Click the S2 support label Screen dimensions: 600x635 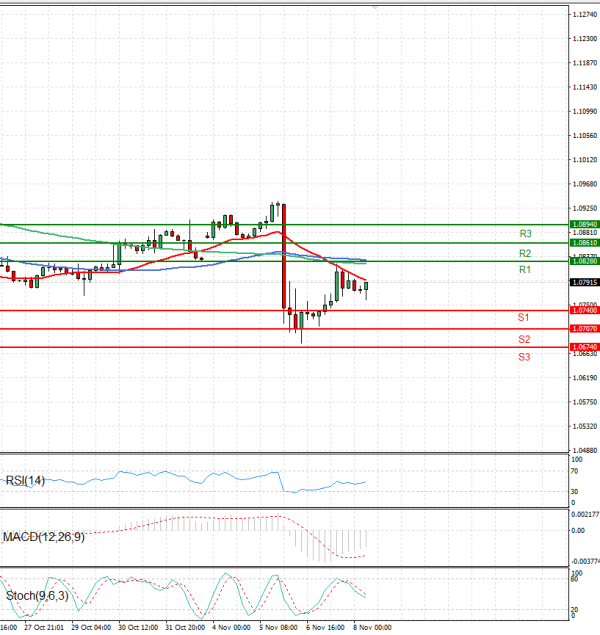[524, 339]
